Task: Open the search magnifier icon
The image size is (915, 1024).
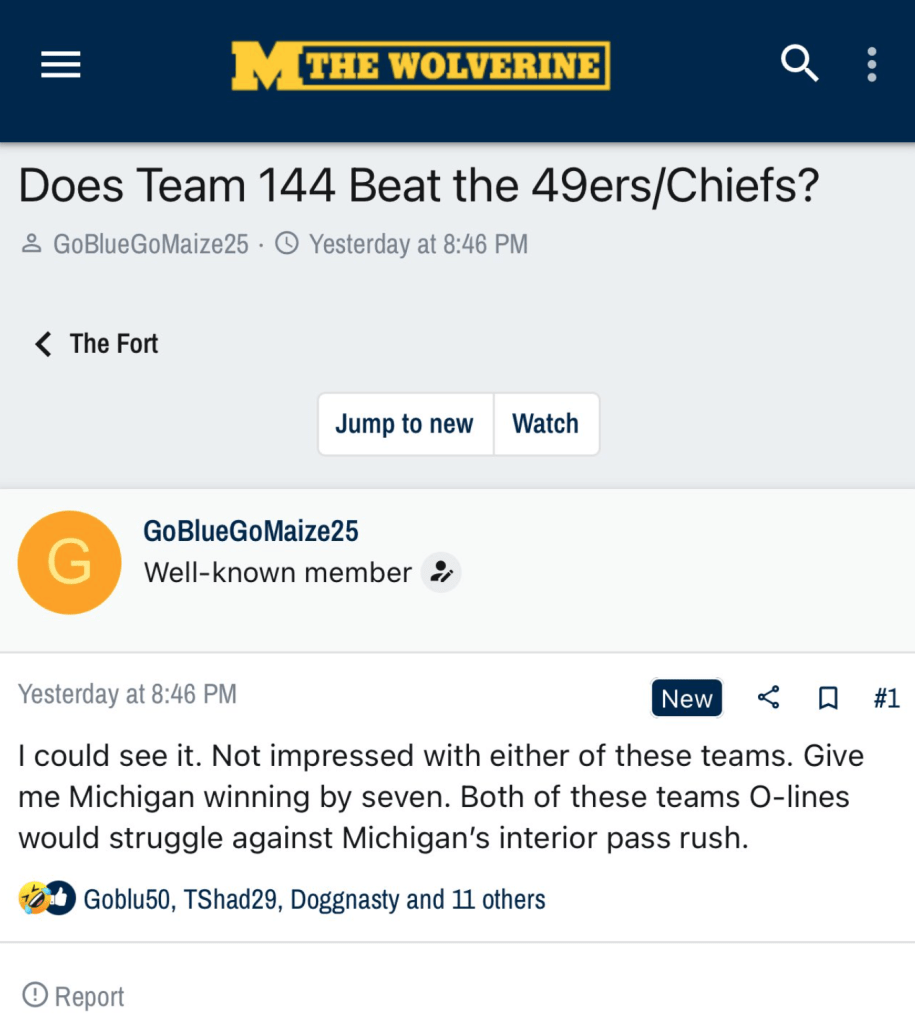Action: point(799,65)
